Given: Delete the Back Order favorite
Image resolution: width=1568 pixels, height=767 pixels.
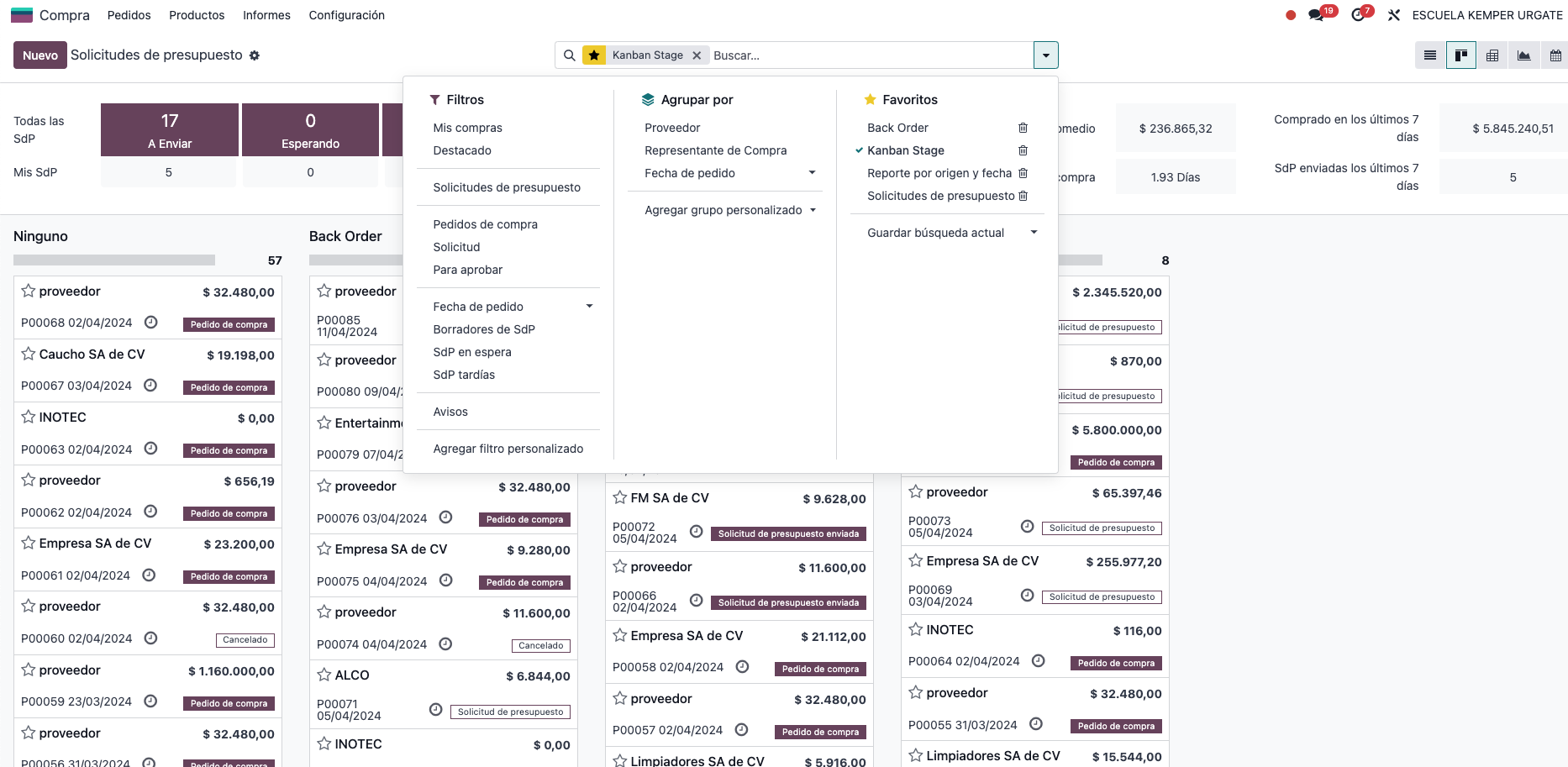Looking at the screenshot, I should point(1023,128).
